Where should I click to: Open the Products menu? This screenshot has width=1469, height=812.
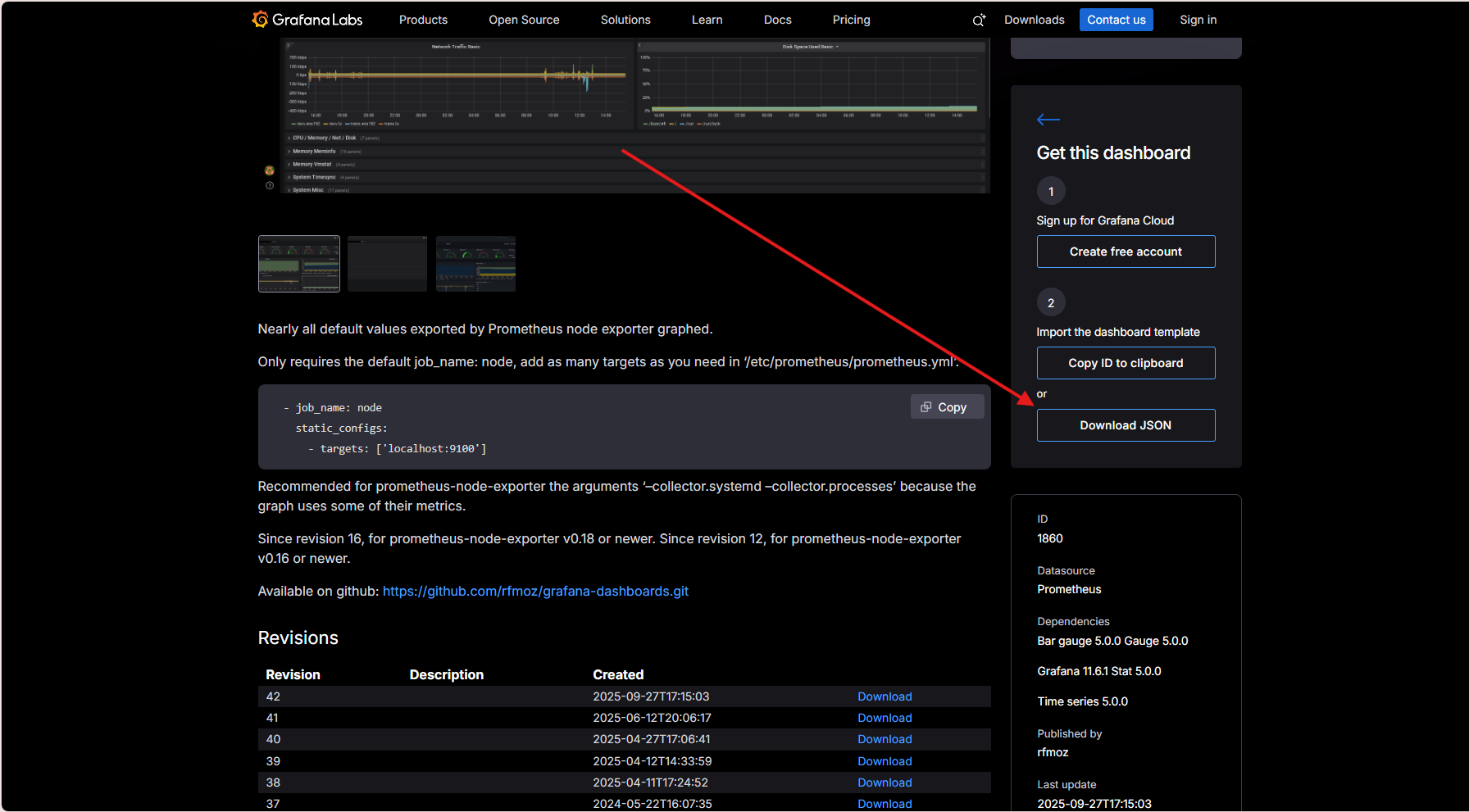coord(423,20)
